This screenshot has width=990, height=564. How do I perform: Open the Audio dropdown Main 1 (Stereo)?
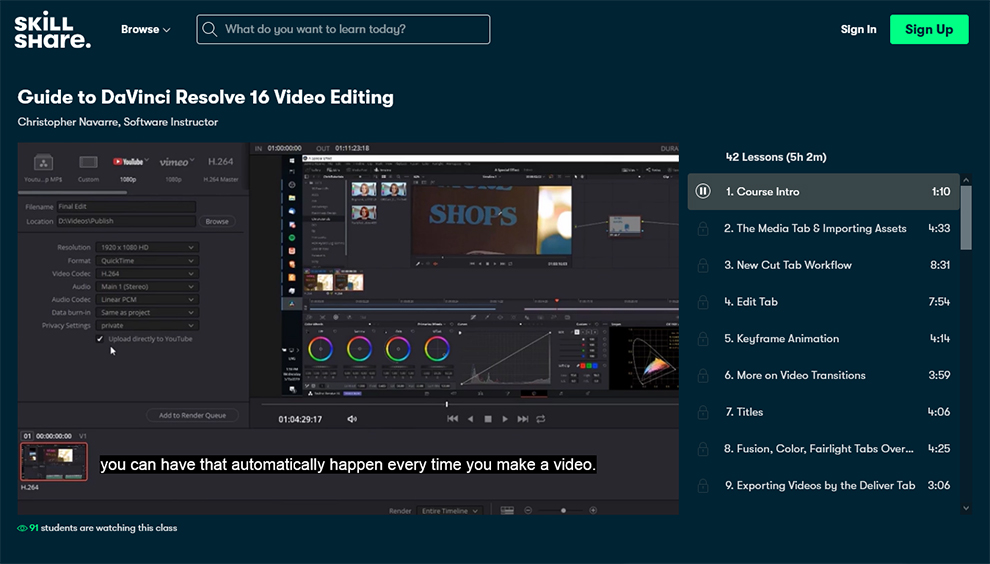tap(146, 287)
